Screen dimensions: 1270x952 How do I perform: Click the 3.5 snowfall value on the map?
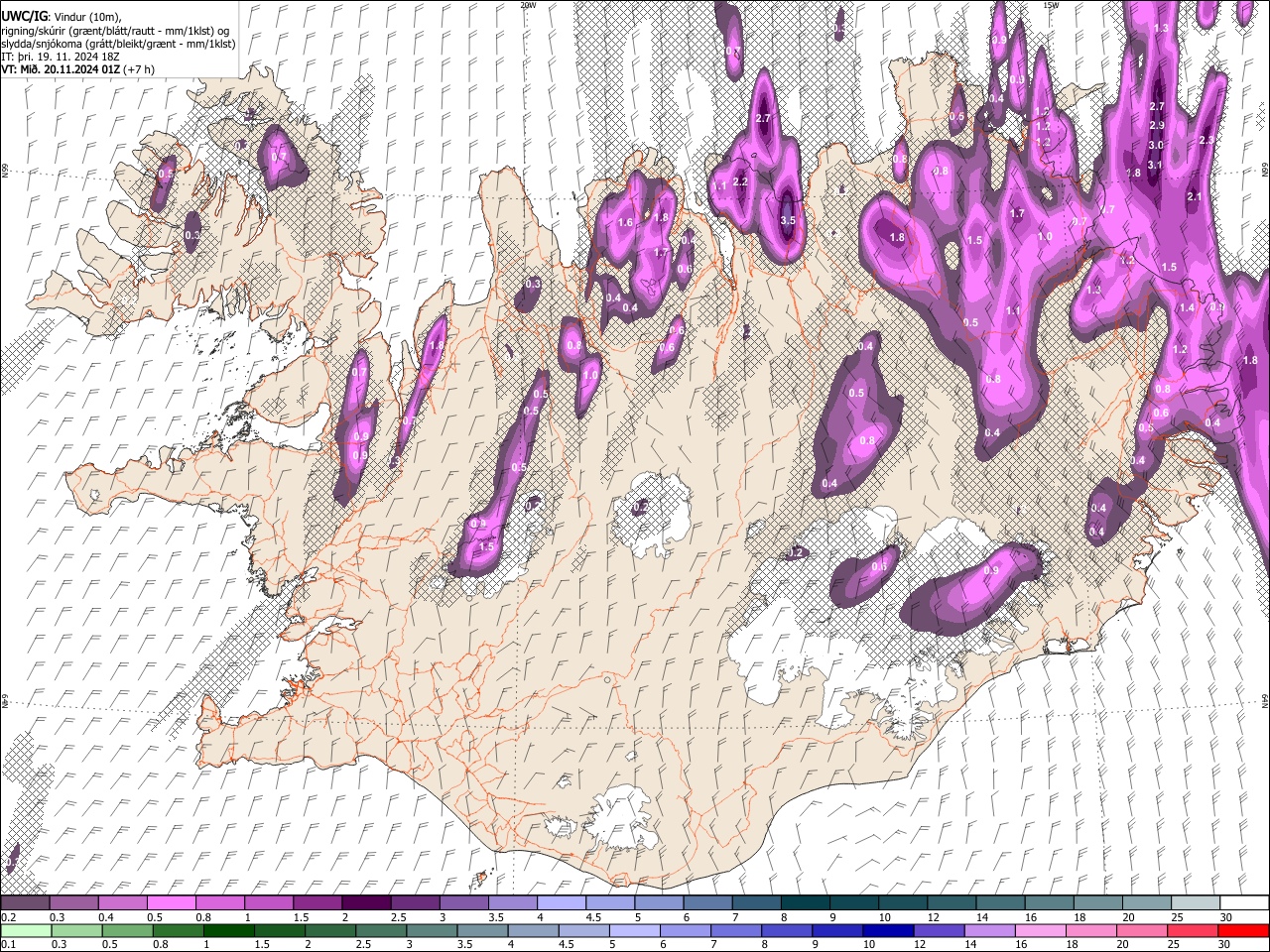(788, 220)
